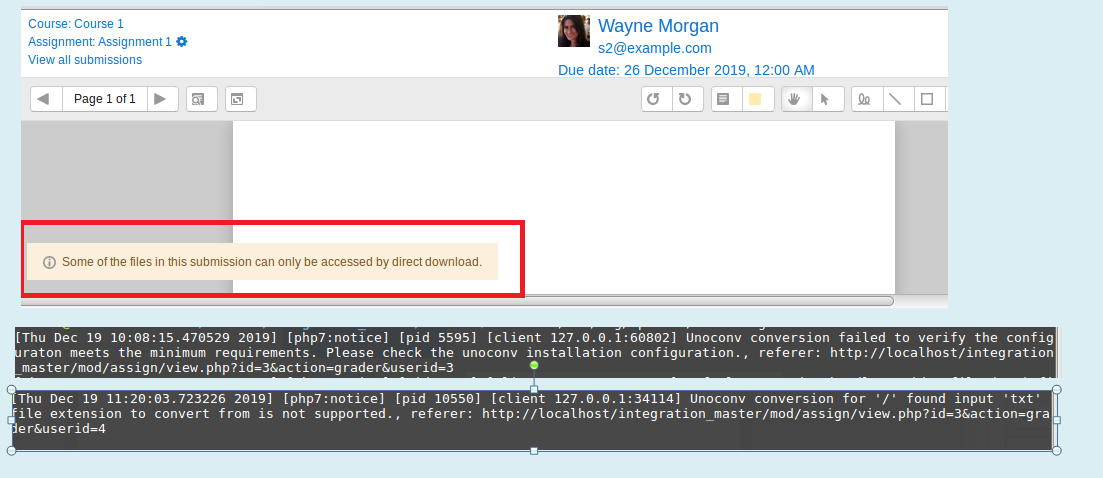Go to the next page arrow
The height and width of the screenshot is (478, 1103).
161,99
